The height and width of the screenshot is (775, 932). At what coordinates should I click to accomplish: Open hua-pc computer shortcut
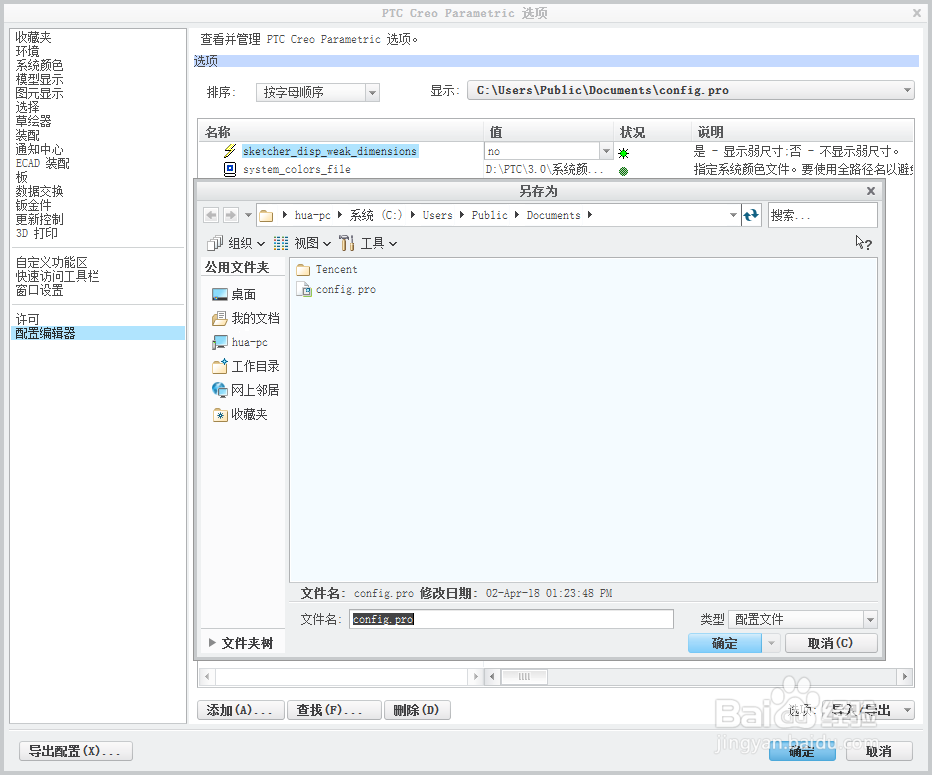tap(240, 342)
